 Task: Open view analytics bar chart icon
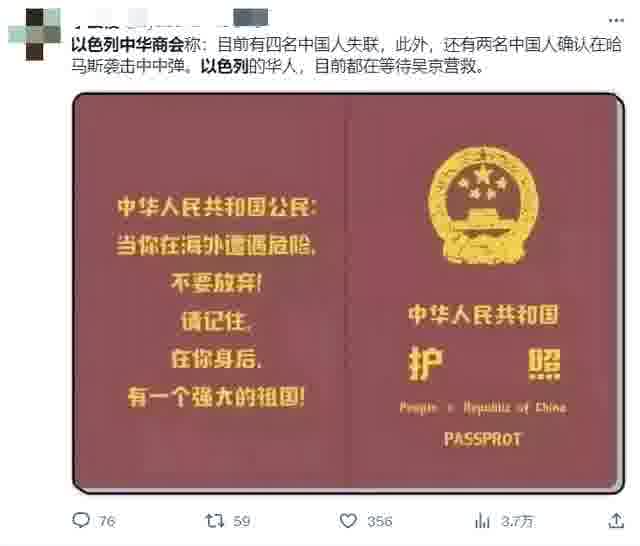[482, 521]
